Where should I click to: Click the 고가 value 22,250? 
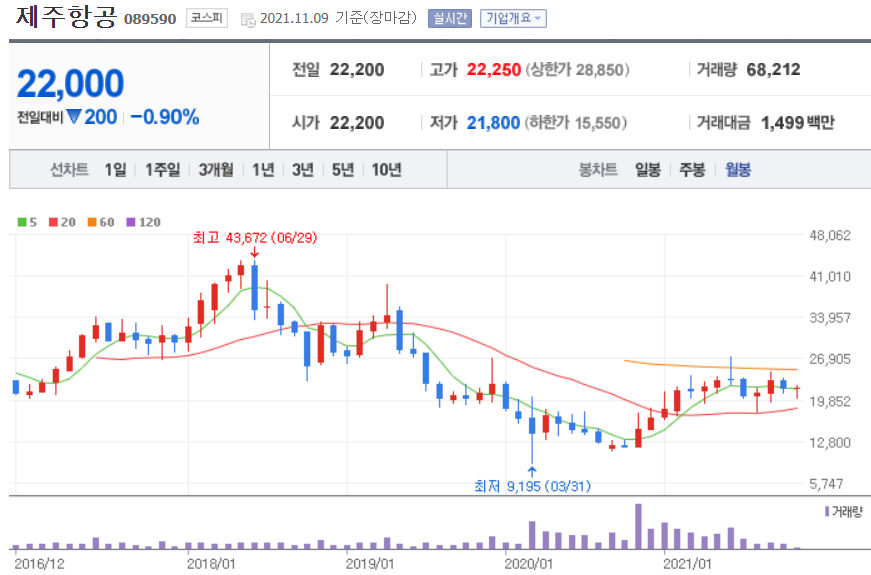[x=494, y=69]
